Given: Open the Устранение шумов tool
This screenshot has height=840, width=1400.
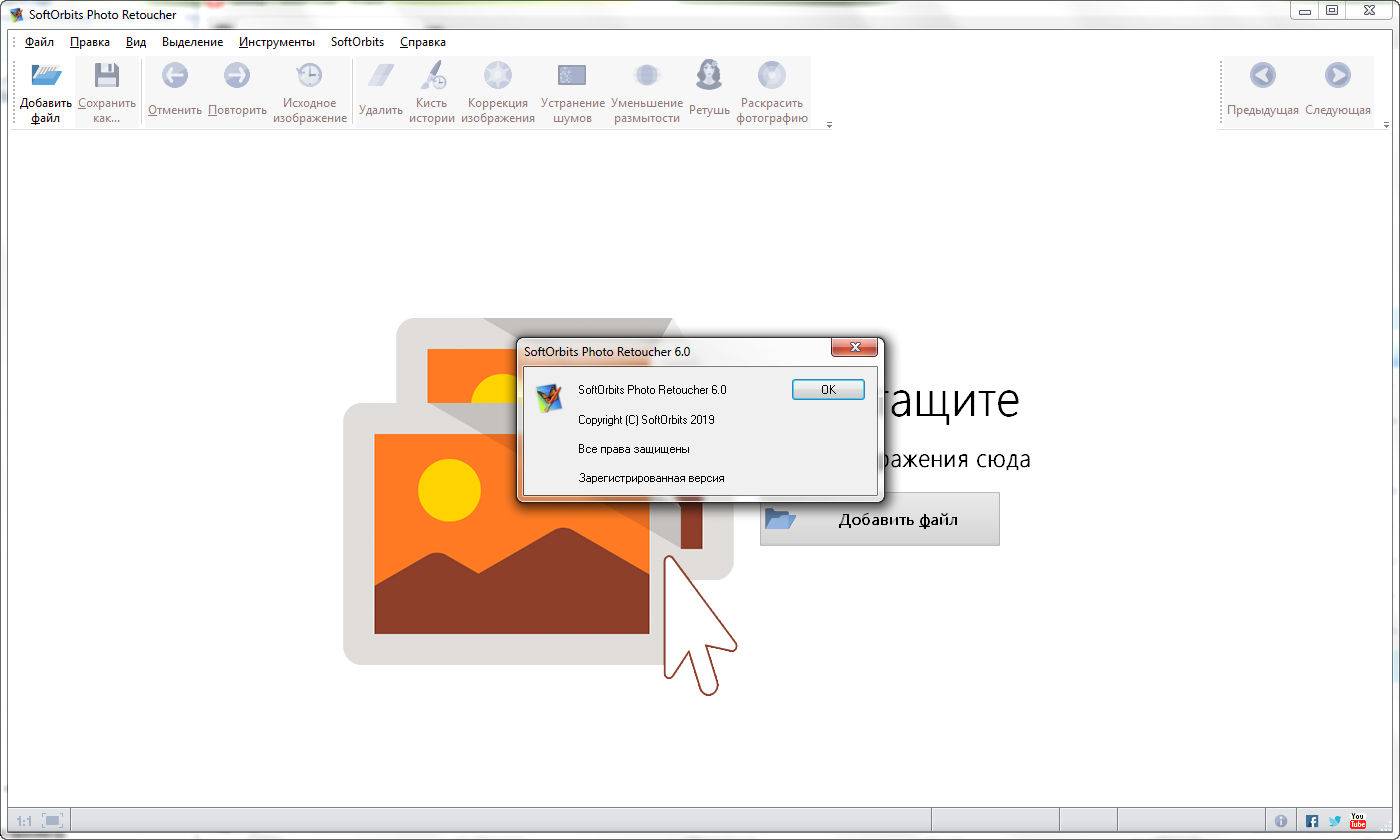Looking at the screenshot, I should pos(572,75).
